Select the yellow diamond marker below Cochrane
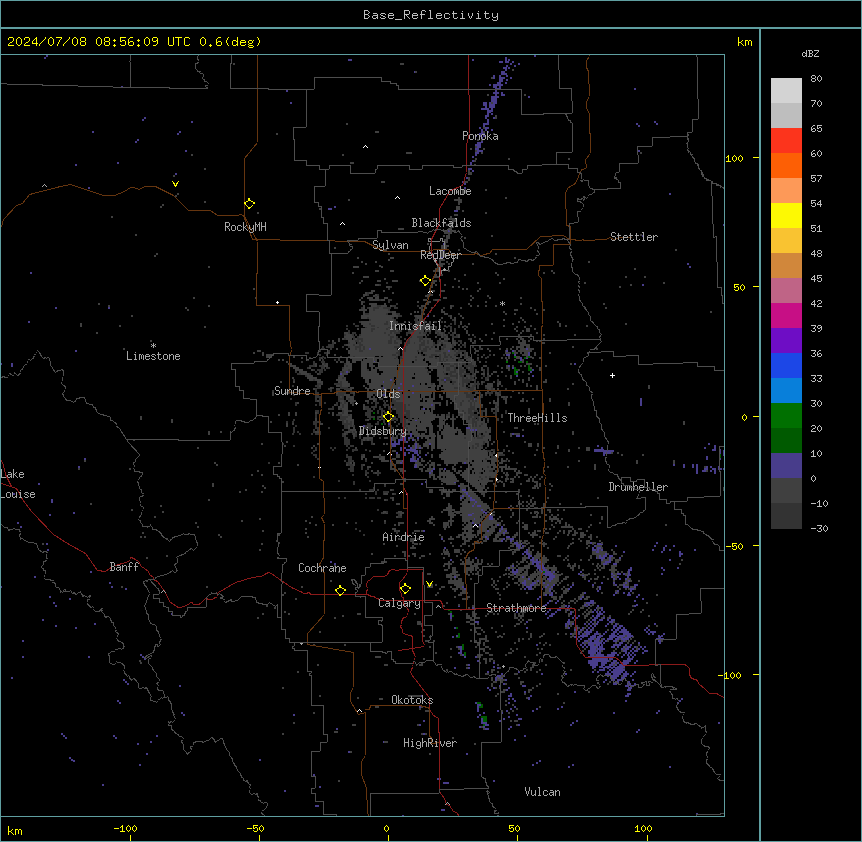Viewport: 862px width, 842px height. [340, 590]
